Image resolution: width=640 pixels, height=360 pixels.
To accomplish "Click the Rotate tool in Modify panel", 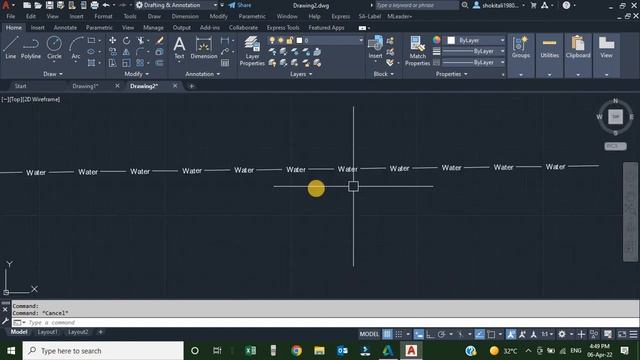I will click(127, 40).
